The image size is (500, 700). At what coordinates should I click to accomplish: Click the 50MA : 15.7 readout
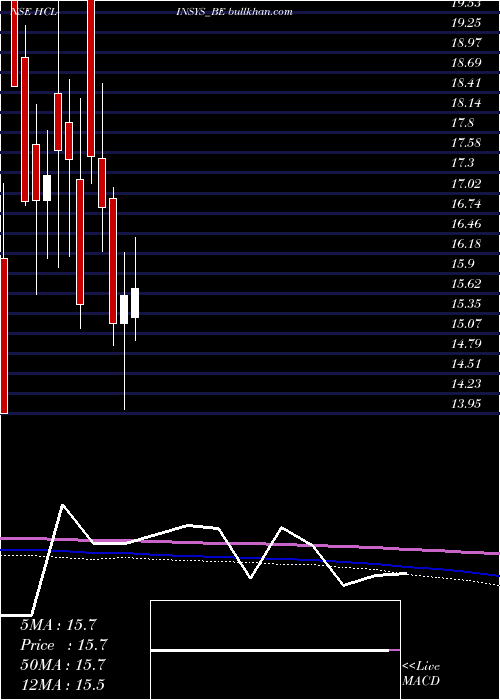tap(63, 665)
